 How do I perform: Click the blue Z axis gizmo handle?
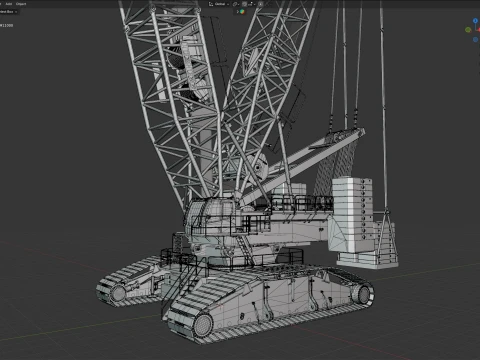(475, 21)
